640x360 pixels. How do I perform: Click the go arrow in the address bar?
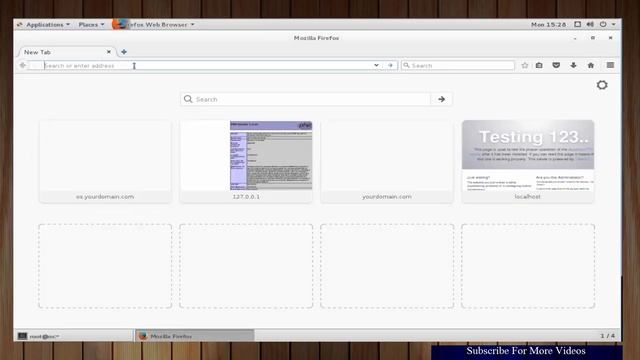[390, 65]
